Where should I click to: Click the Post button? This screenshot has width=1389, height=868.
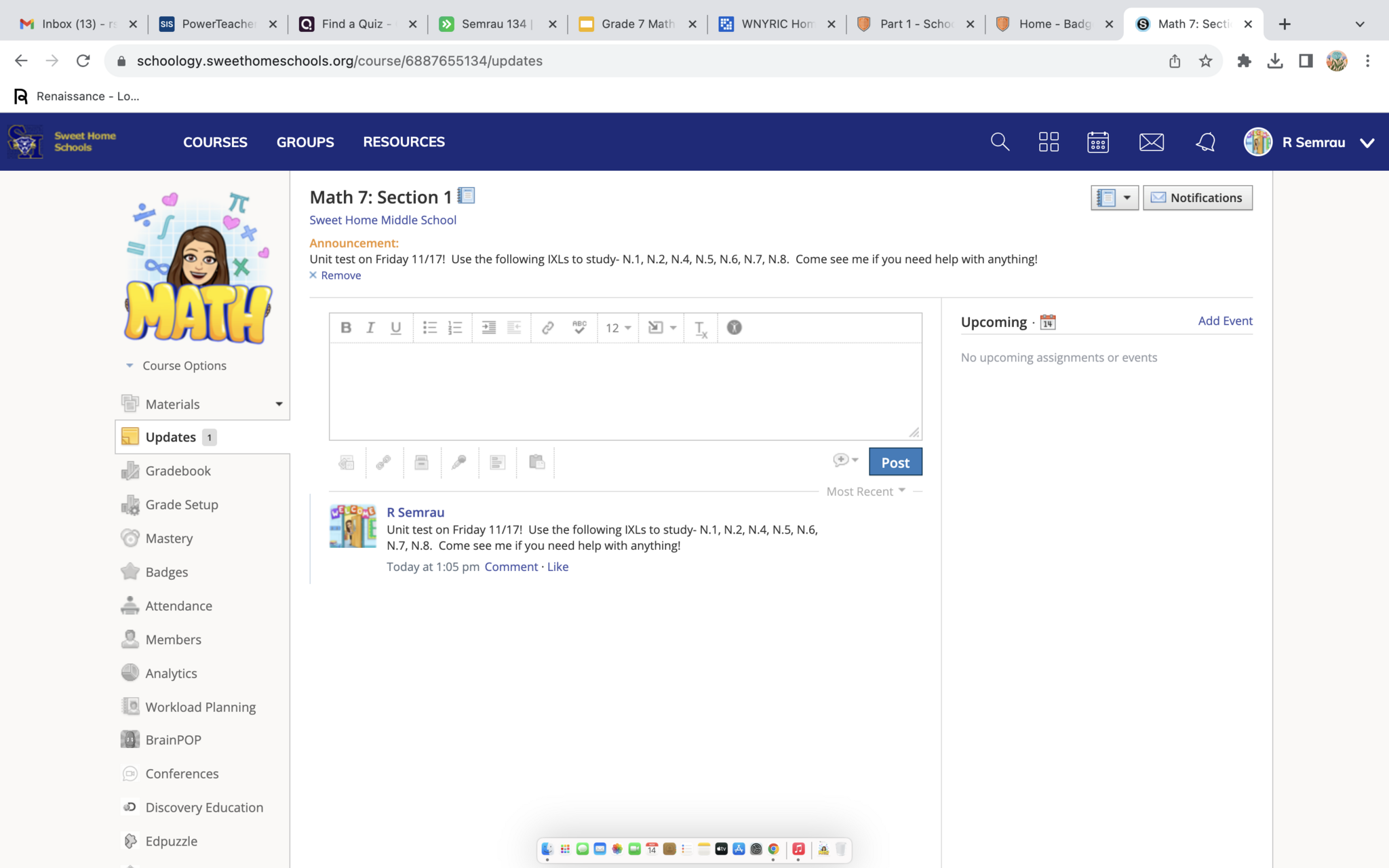[895, 462]
